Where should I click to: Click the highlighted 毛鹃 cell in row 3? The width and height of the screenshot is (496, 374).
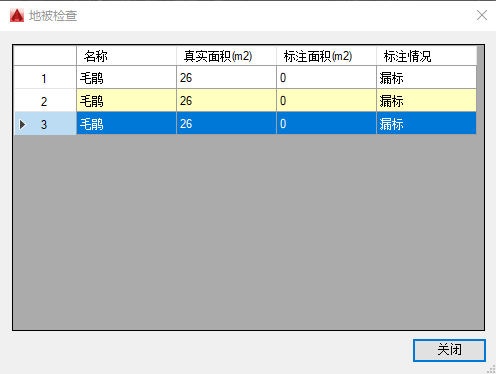tap(126, 123)
